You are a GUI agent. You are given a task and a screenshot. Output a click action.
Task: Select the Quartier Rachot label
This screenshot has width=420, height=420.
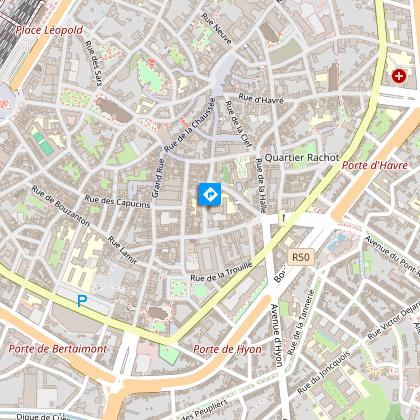tap(302, 158)
